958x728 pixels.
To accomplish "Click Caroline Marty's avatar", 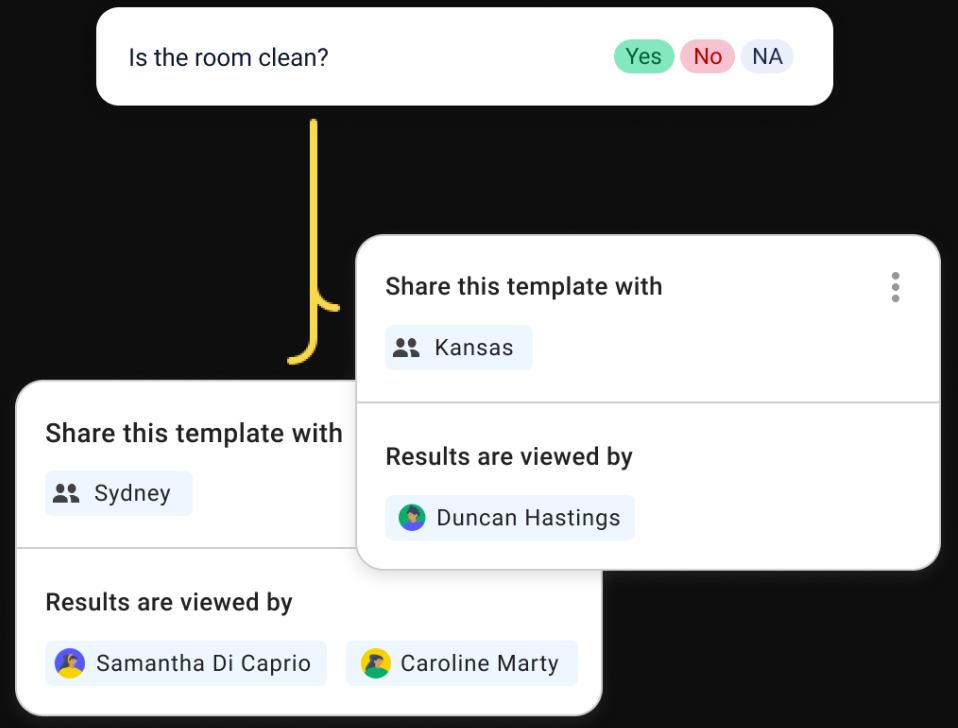I will tap(375, 663).
